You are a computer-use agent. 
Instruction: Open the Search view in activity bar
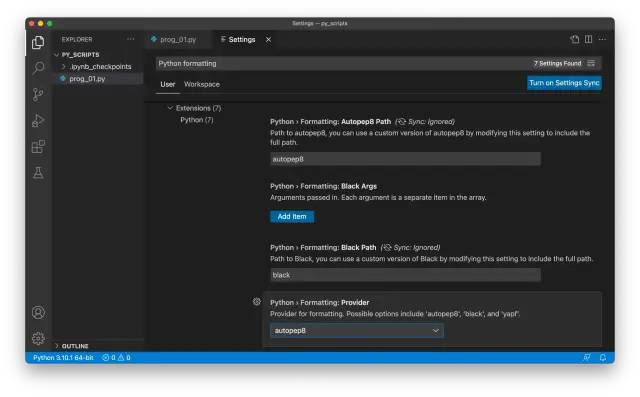pyautogui.click(x=38, y=67)
